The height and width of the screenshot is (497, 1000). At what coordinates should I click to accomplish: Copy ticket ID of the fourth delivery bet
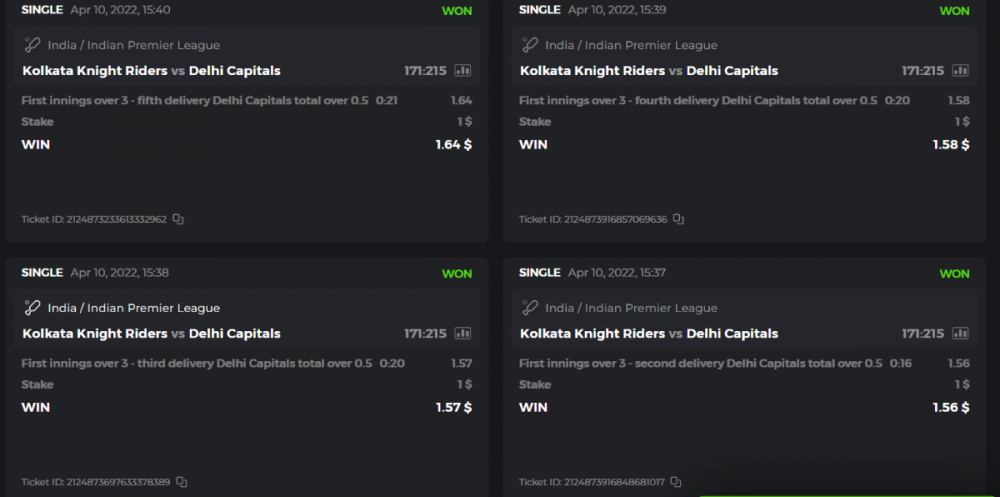pos(677,219)
